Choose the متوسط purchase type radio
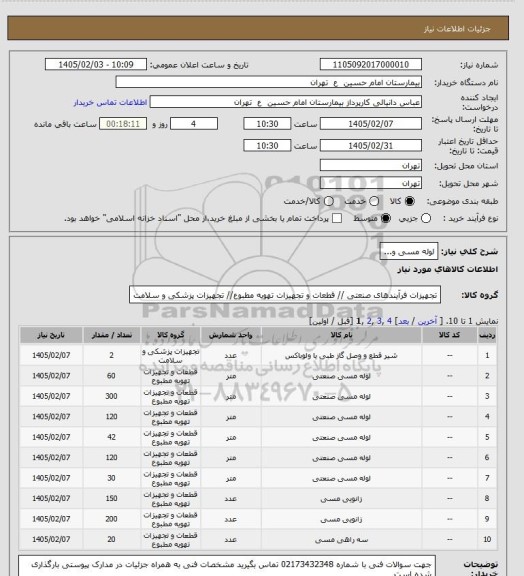The image size is (524, 576). pos(385,218)
